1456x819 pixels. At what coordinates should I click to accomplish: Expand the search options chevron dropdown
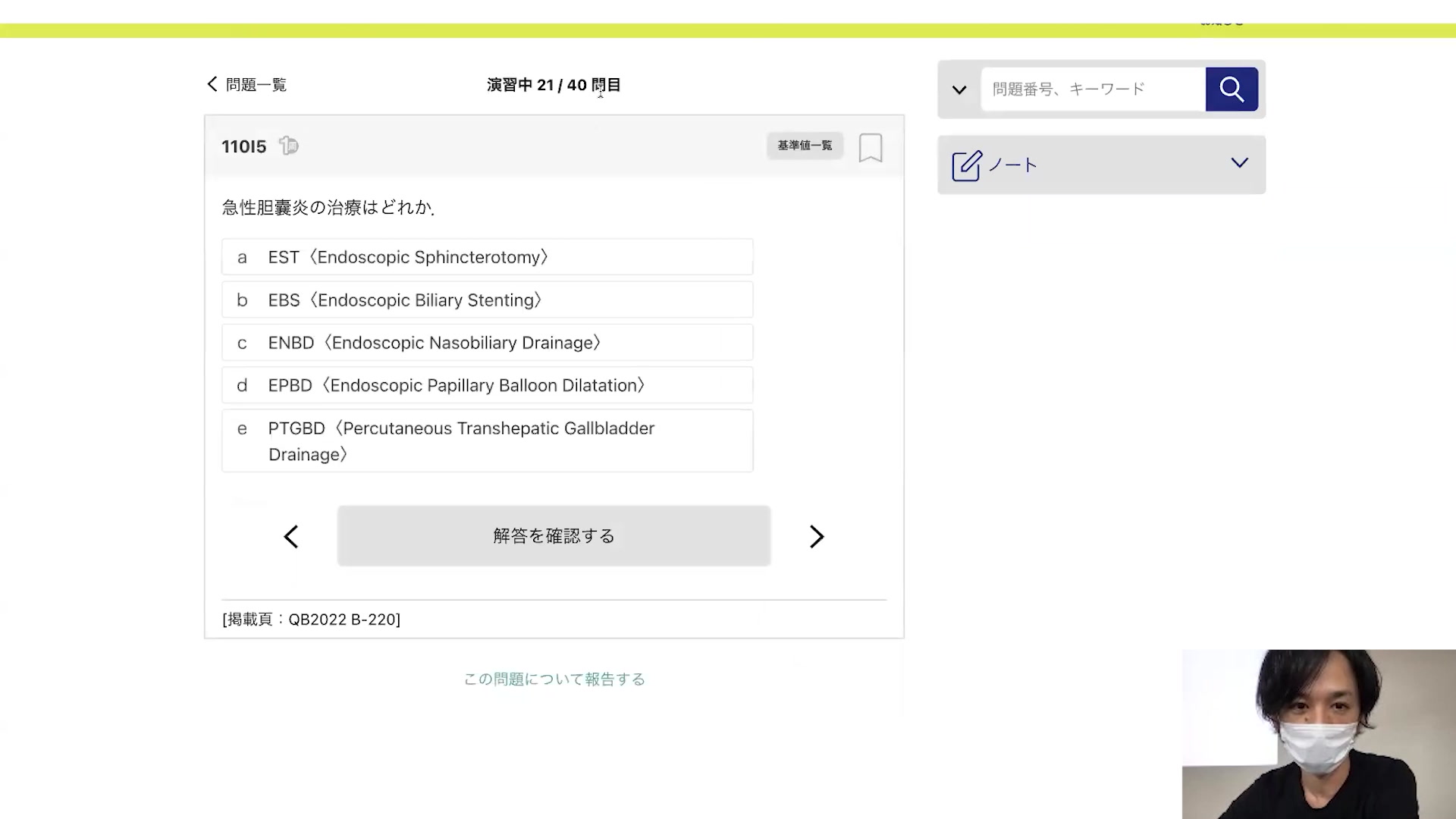[959, 90]
